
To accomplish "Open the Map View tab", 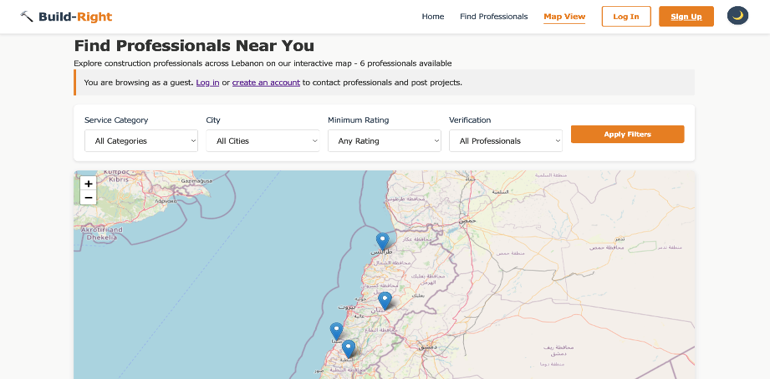I will pyautogui.click(x=564, y=17).
